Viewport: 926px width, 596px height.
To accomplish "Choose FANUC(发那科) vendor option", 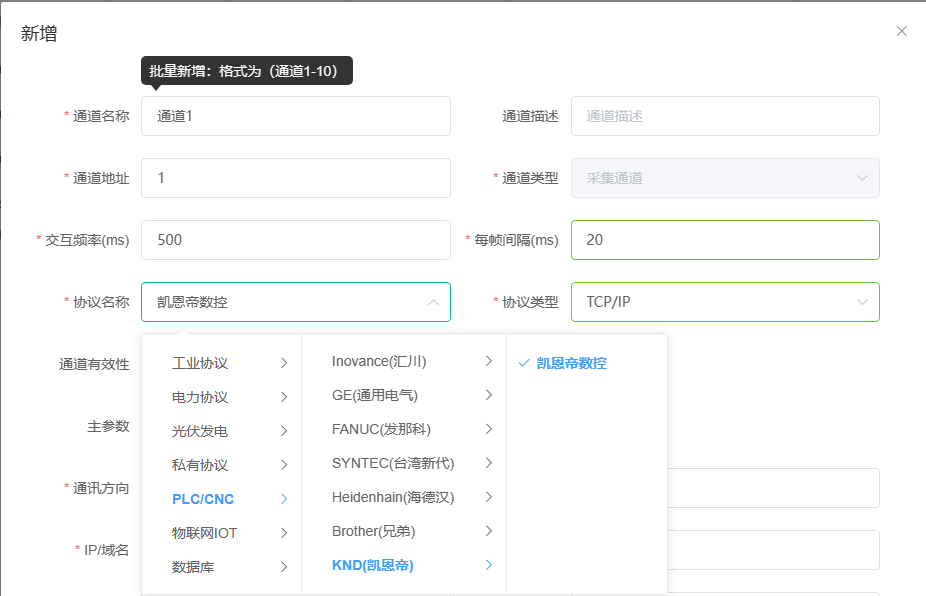I will [x=404, y=429].
